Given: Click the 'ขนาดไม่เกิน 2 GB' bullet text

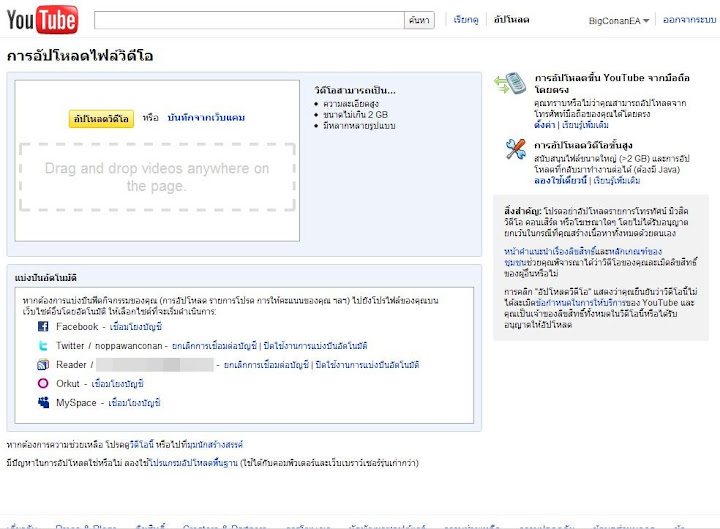Looking at the screenshot, I should coord(355,114).
